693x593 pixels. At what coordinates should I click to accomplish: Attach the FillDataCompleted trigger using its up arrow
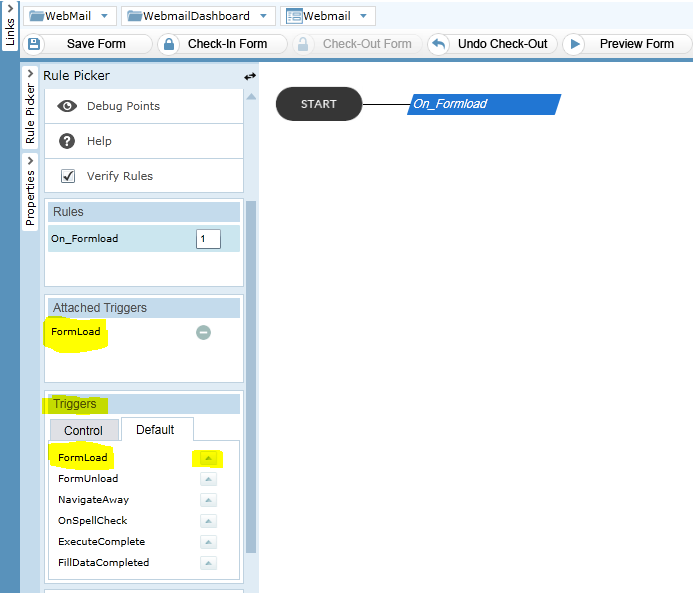point(208,563)
